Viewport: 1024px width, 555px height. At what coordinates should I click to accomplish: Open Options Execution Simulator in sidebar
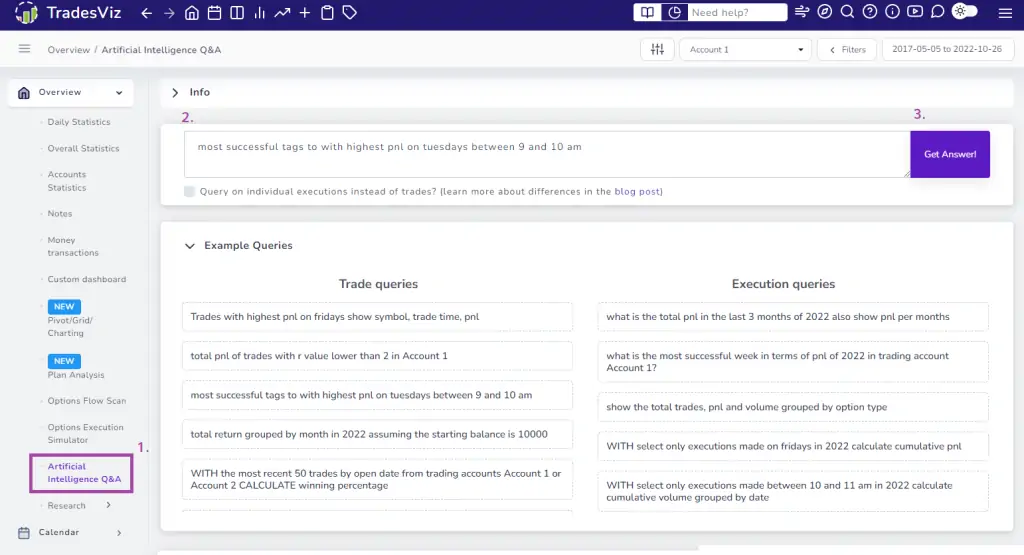pyautogui.click(x=85, y=434)
